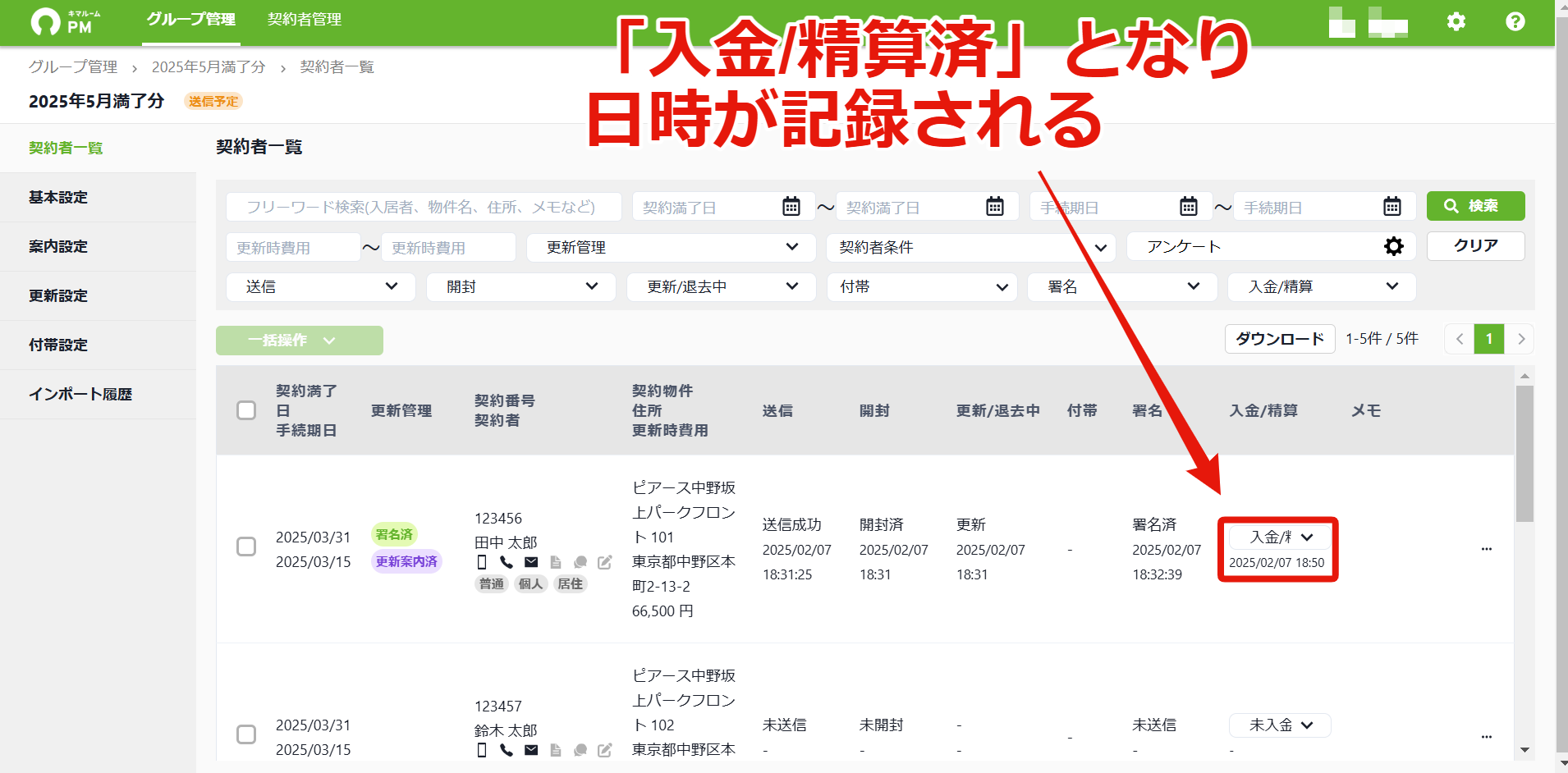Open the 署名 filter dropdown
1568x773 pixels.
point(1122,286)
